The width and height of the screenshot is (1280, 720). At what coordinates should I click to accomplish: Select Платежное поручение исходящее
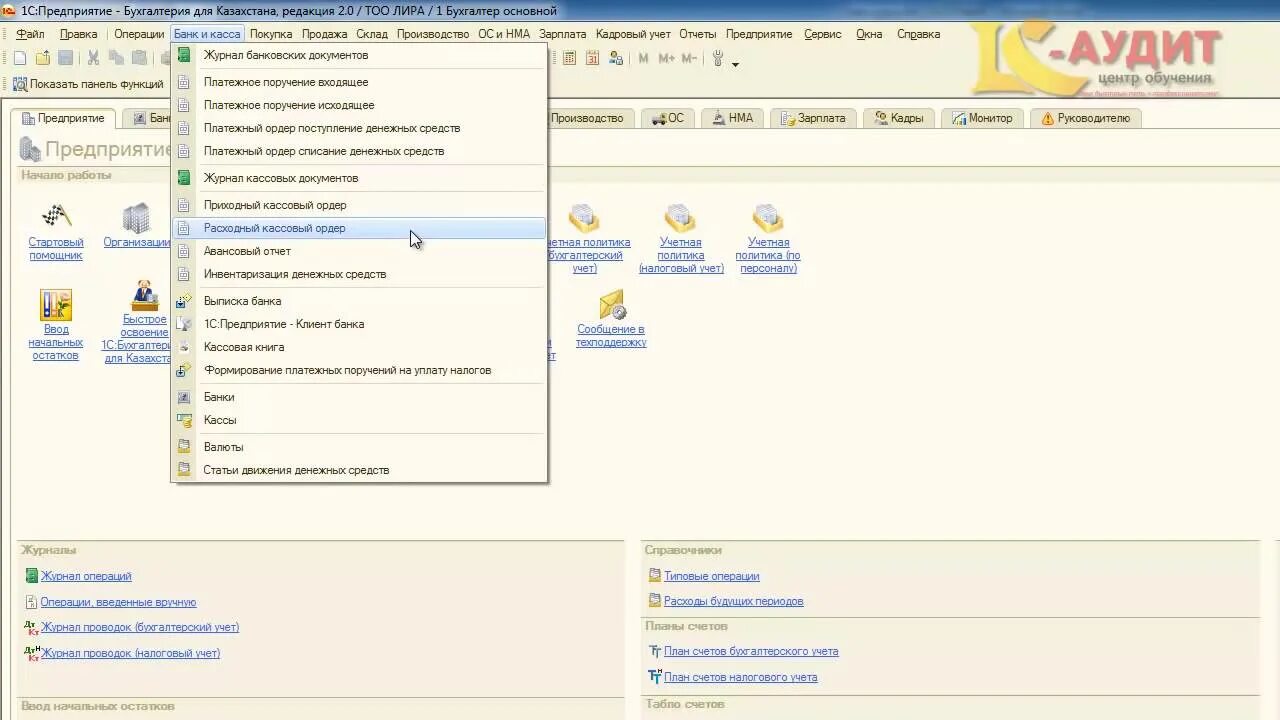(359, 105)
